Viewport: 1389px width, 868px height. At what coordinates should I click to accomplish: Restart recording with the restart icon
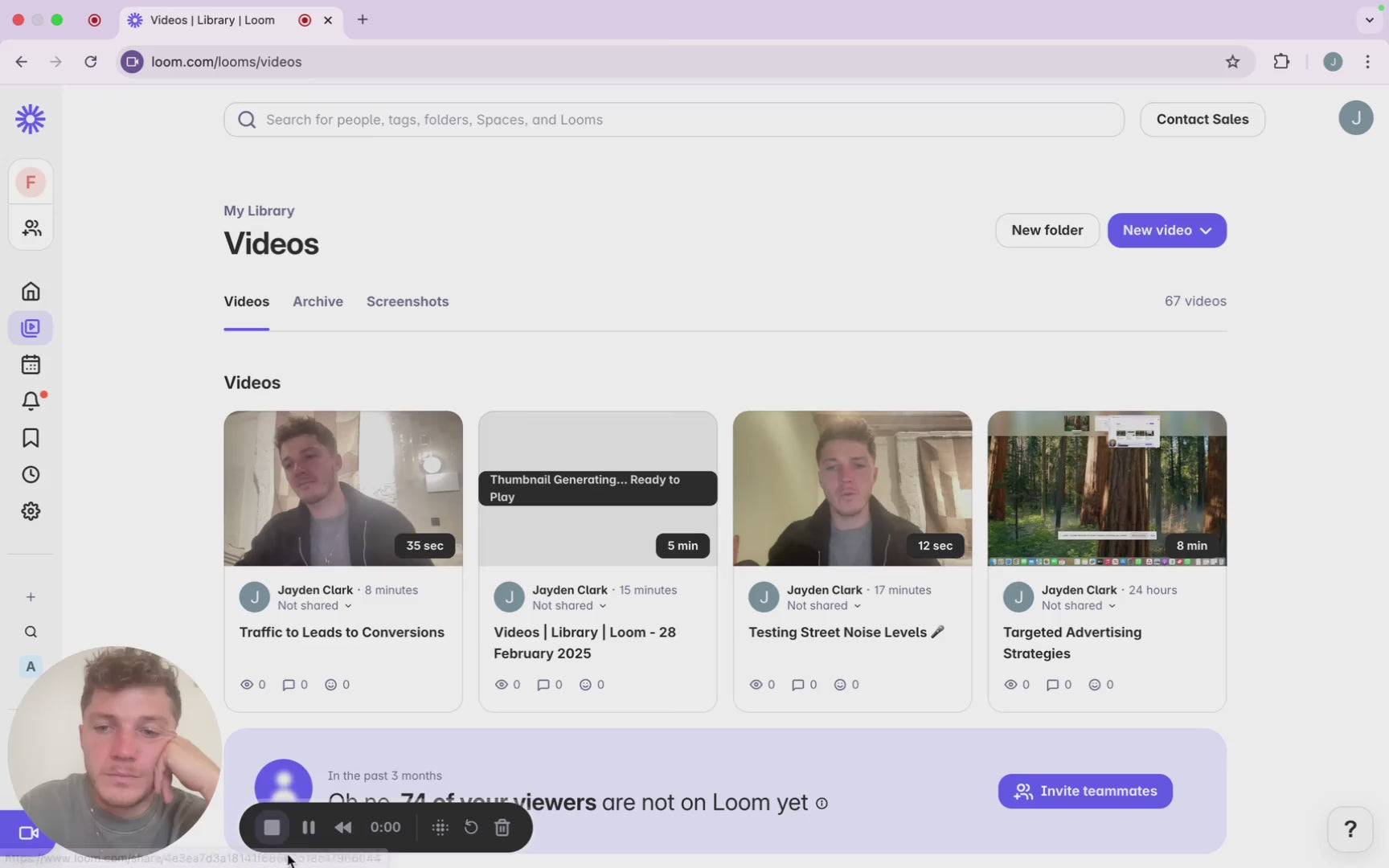(471, 827)
